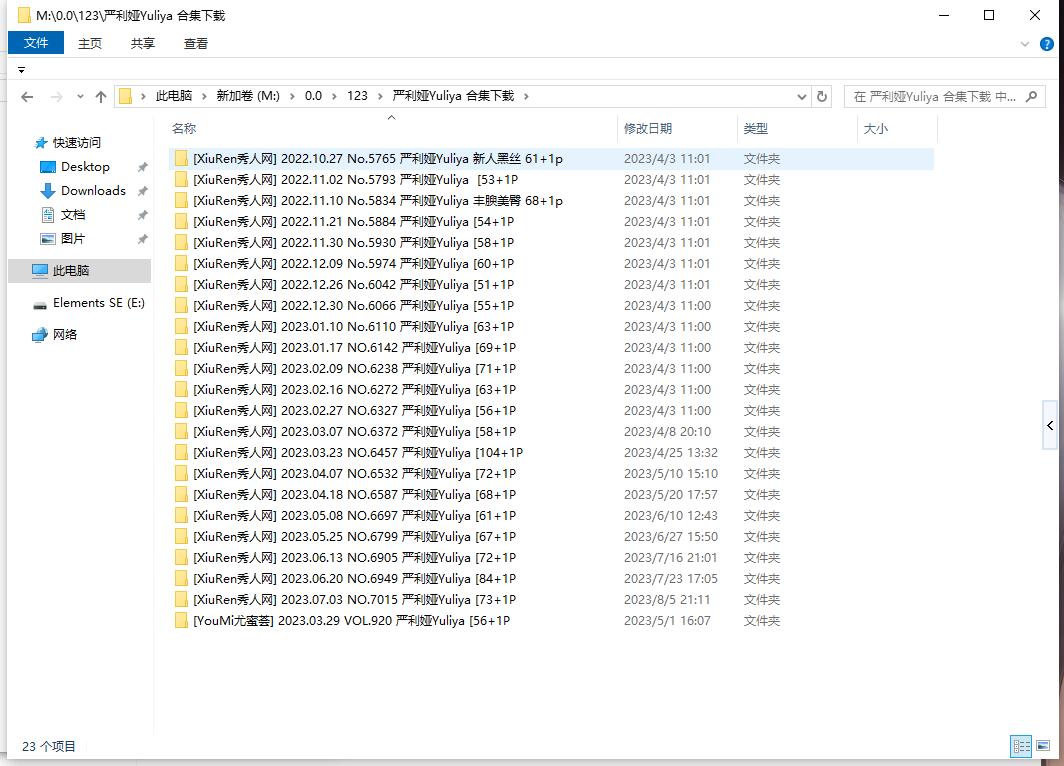Open the 文件 ribbon tab
Screen dimensions: 1064x766
click(36, 43)
